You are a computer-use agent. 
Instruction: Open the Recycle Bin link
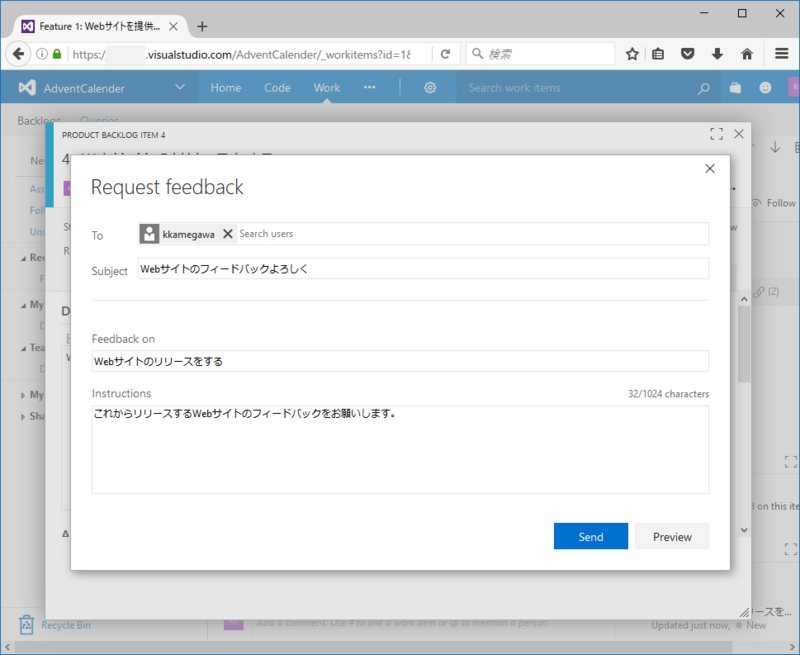pos(66,625)
